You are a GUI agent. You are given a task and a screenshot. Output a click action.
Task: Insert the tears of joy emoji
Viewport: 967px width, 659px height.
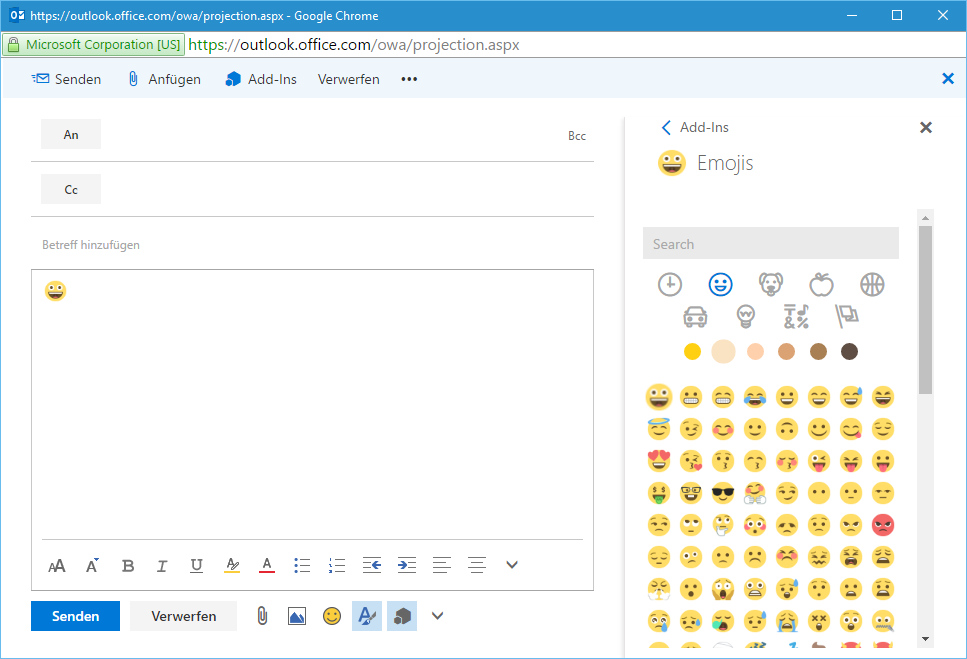point(755,397)
